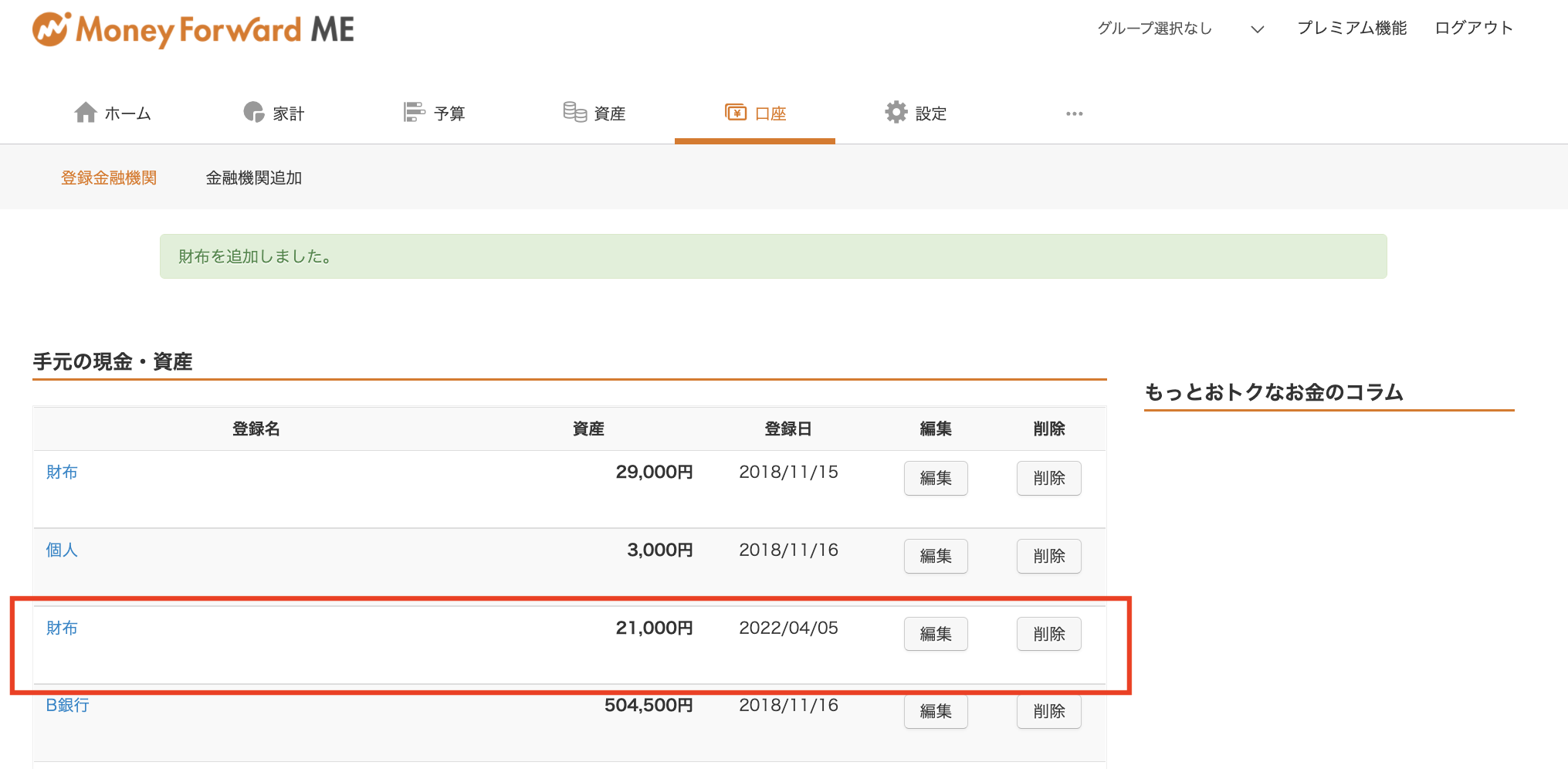
Task: Show more menu items via ellipsis
Action: pos(1074,113)
